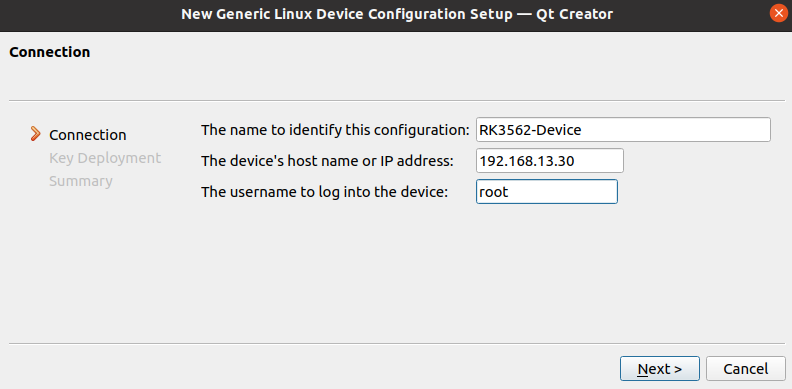Click the 'The username to log into the device:' label
The height and width of the screenshot is (389, 792).
pyautogui.click(x=324, y=192)
